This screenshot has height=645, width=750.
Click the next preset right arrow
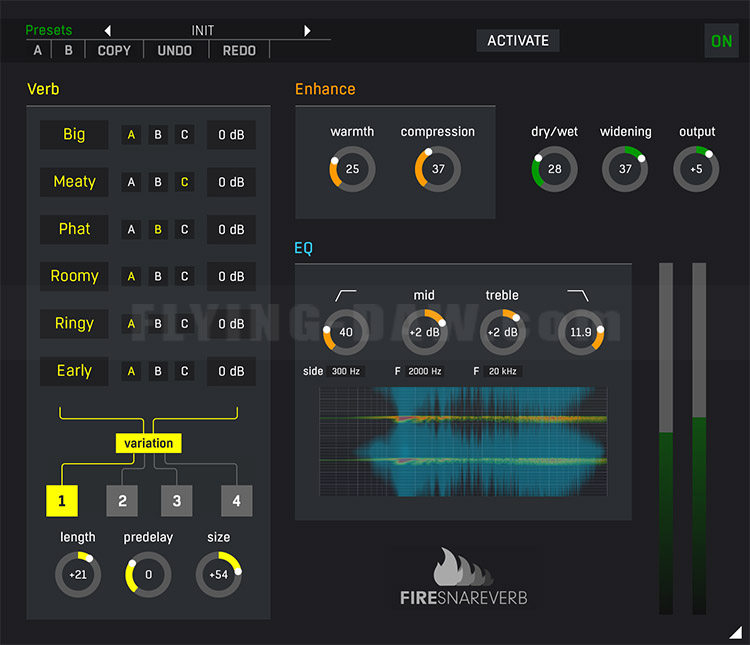click(307, 31)
